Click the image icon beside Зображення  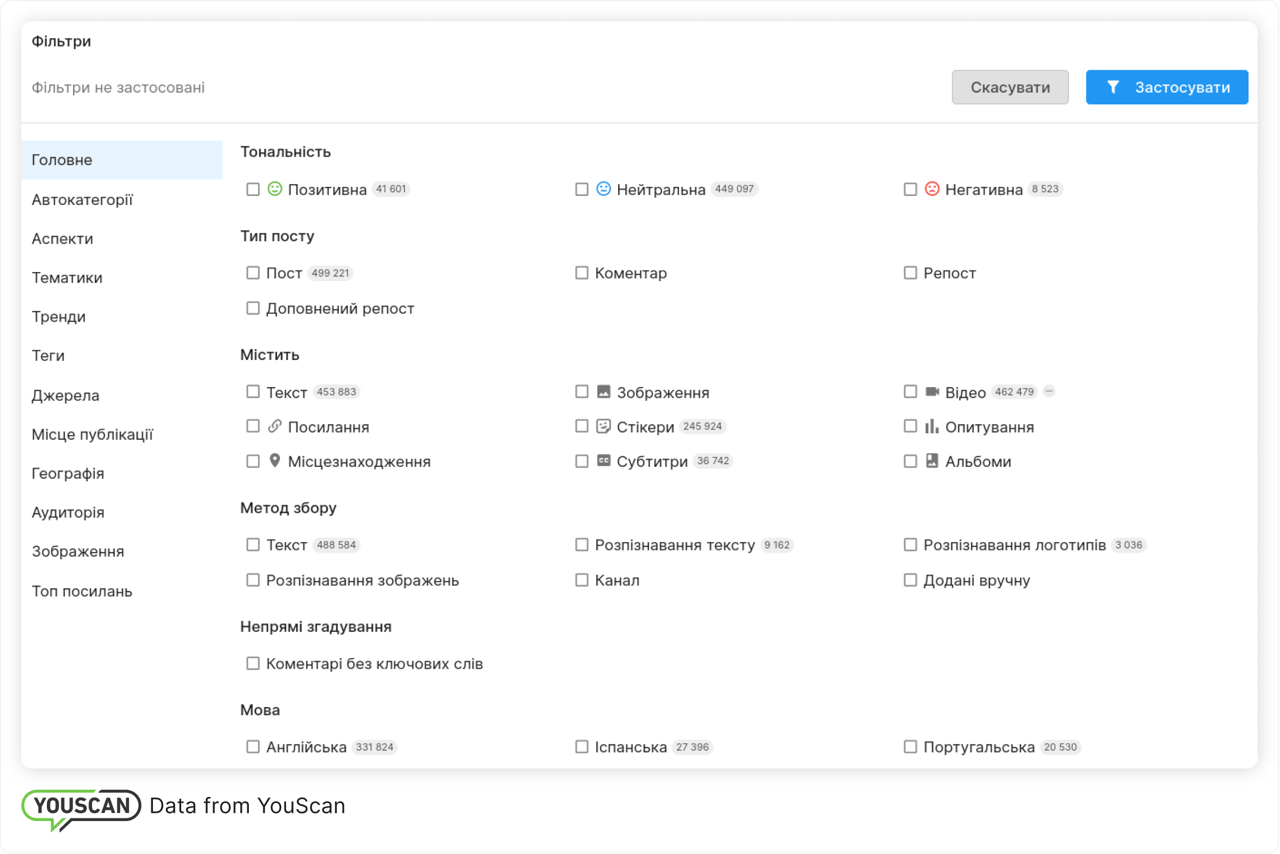tap(603, 392)
